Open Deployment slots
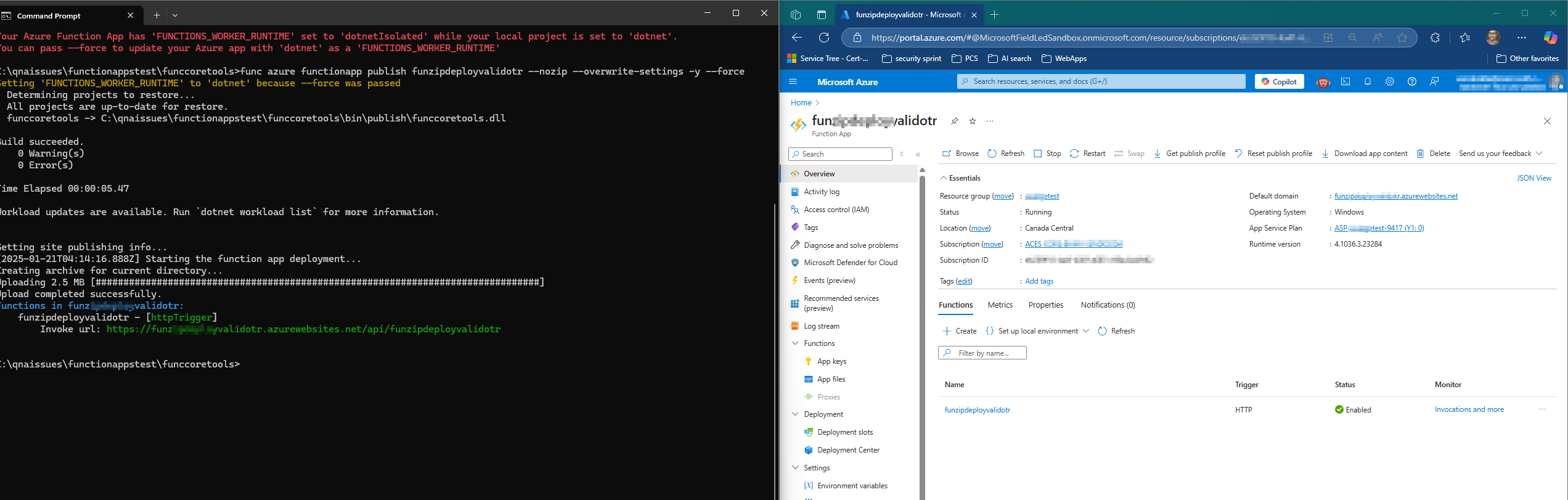The width and height of the screenshot is (1568, 500). (845, 432)
